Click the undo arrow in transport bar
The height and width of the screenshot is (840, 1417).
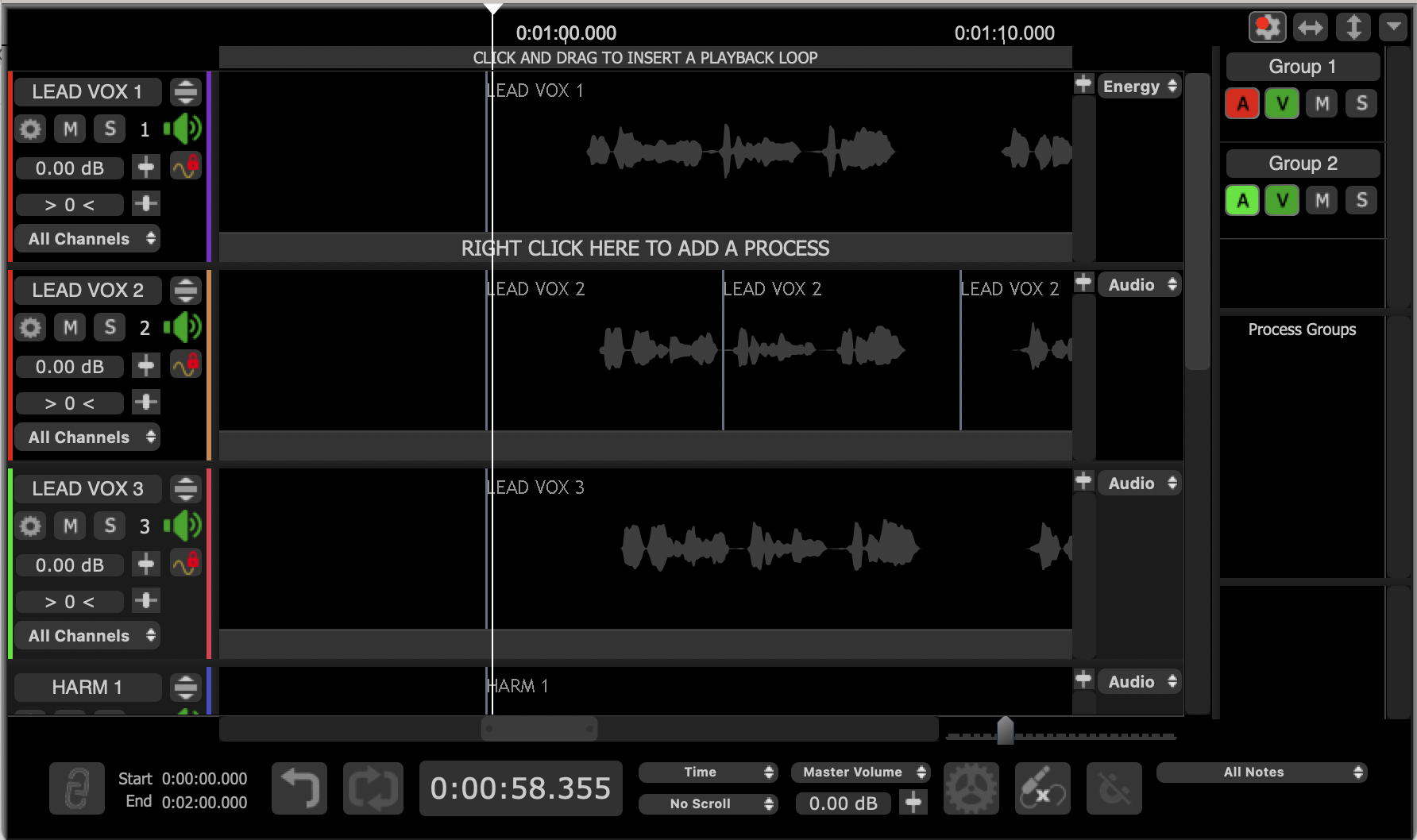[x=299, y=788]
